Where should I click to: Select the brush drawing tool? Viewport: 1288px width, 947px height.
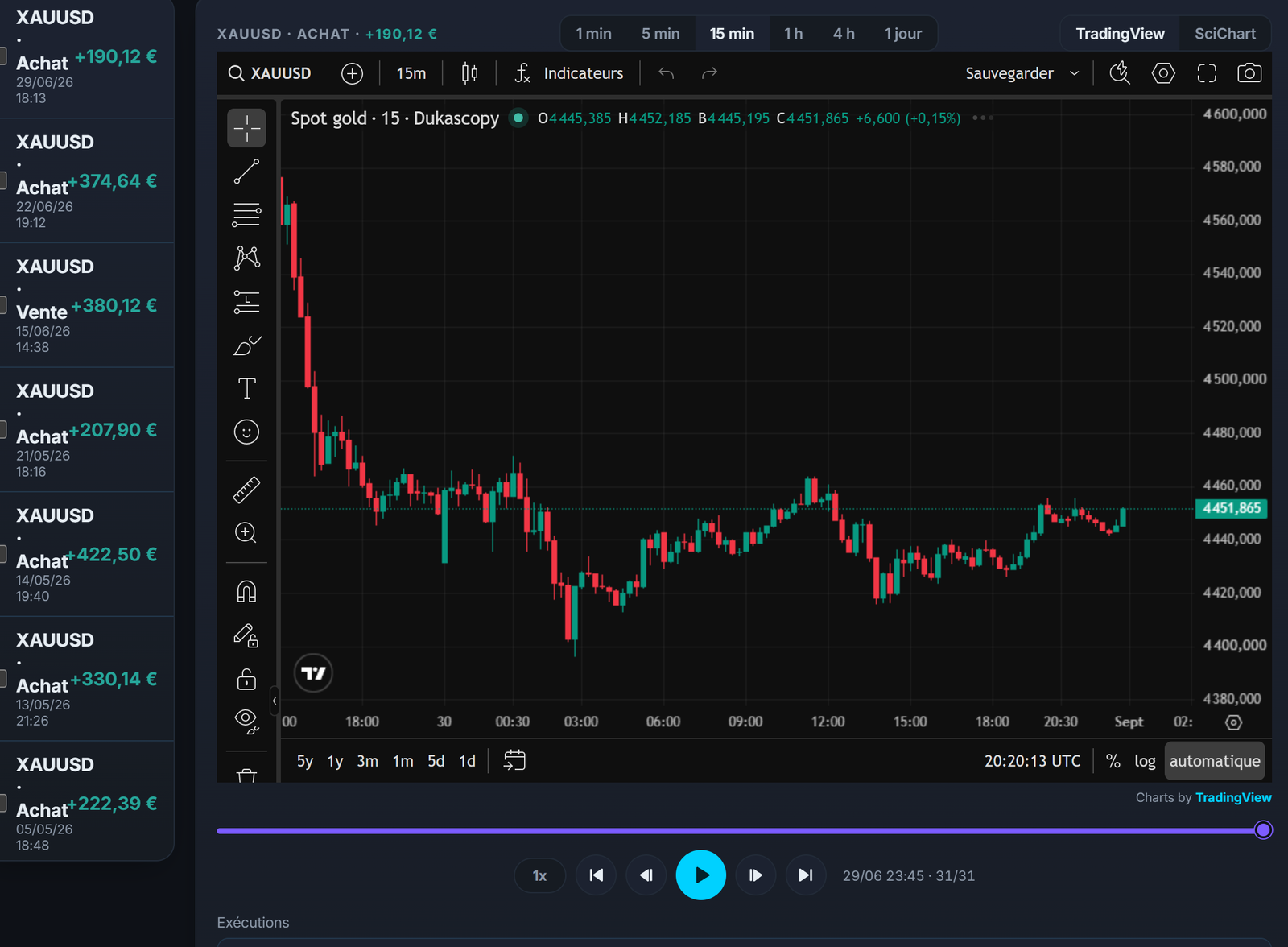tap(246, 345)
